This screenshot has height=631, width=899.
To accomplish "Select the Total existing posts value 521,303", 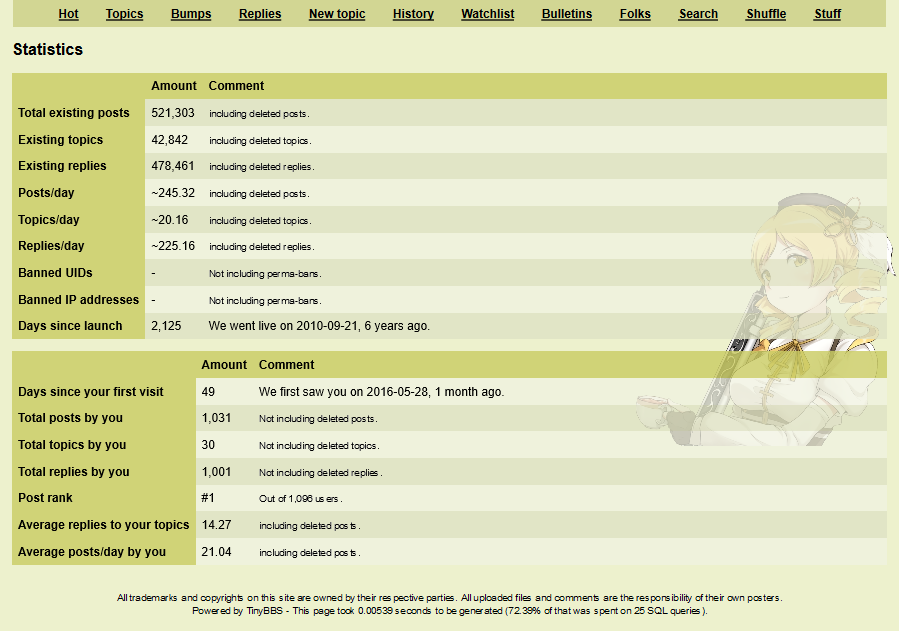I will coord(173,113).
